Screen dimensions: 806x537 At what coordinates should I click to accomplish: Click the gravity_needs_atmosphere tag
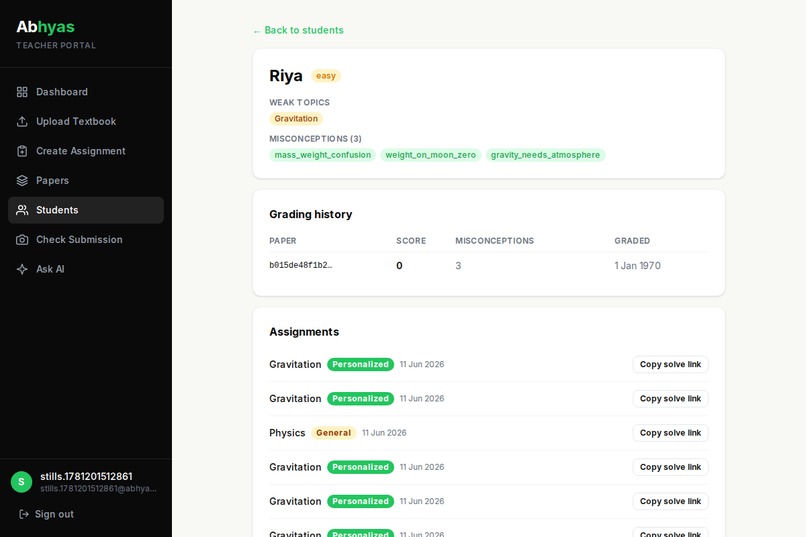tap(545, 155)
